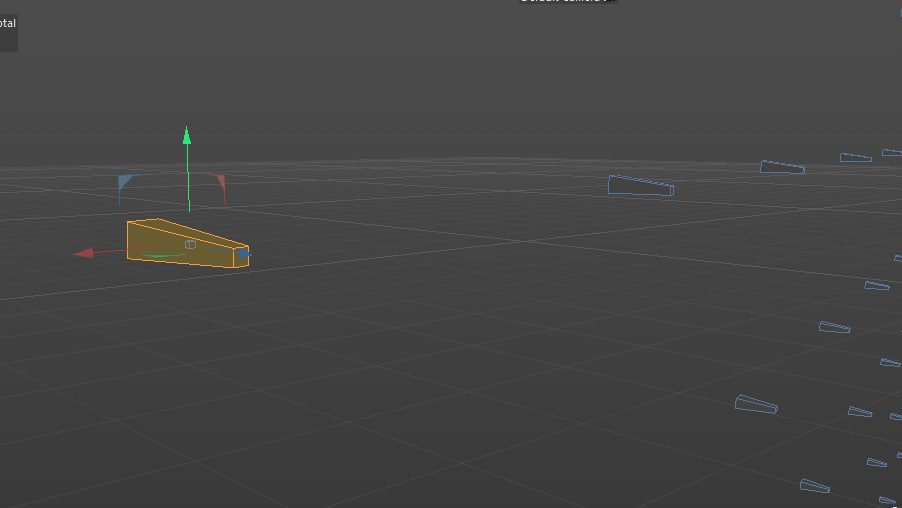Select the blue plane-constraint gizmo handle

(125, 182)
